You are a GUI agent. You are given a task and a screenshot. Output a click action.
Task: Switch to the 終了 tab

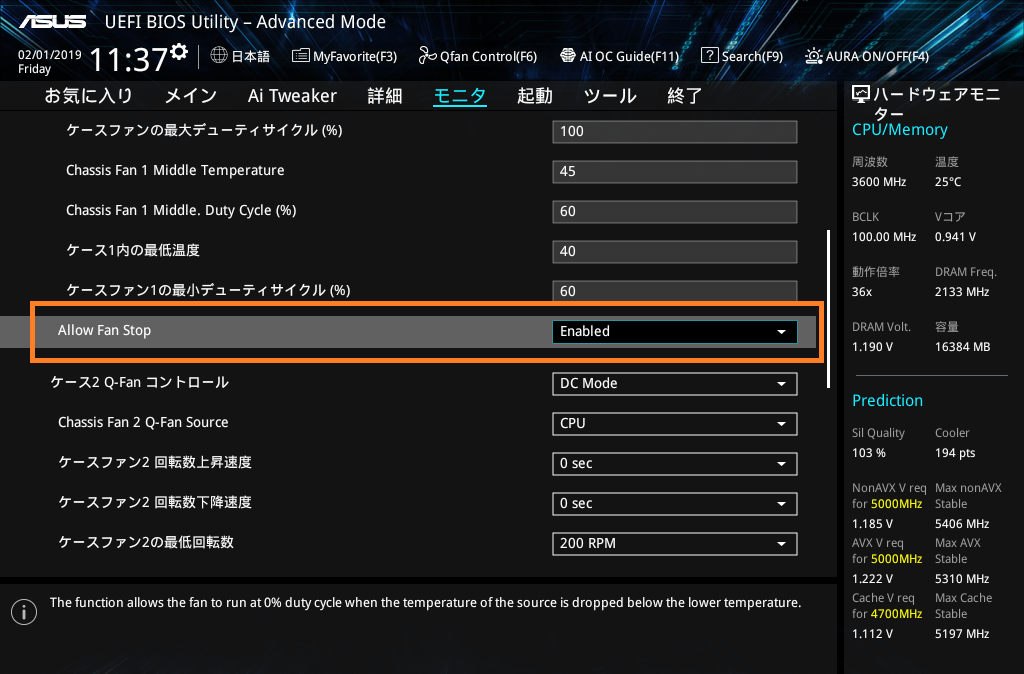coord(685,96)
